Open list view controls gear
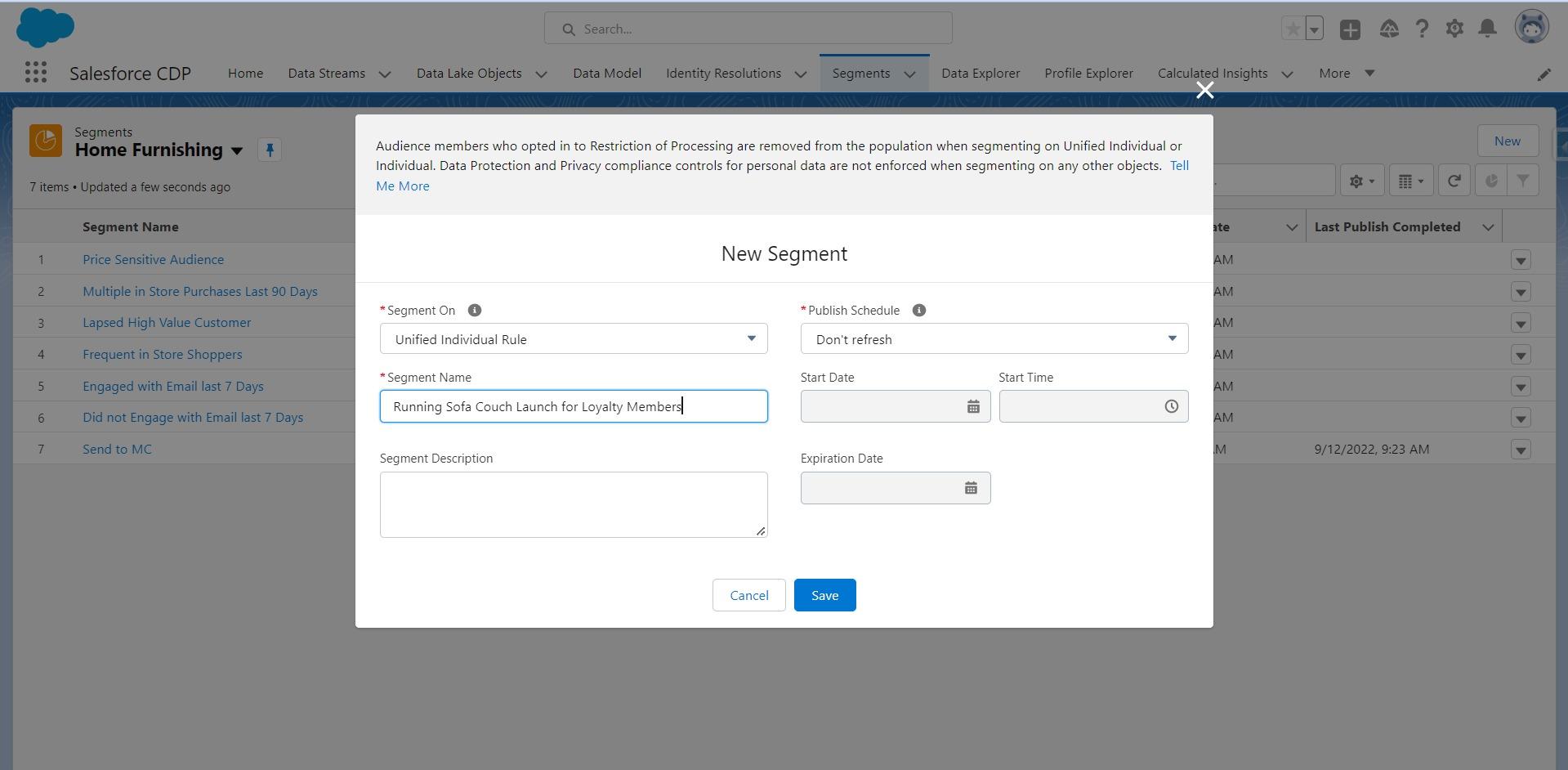The image size is (1568, 770). point(1361,181)
